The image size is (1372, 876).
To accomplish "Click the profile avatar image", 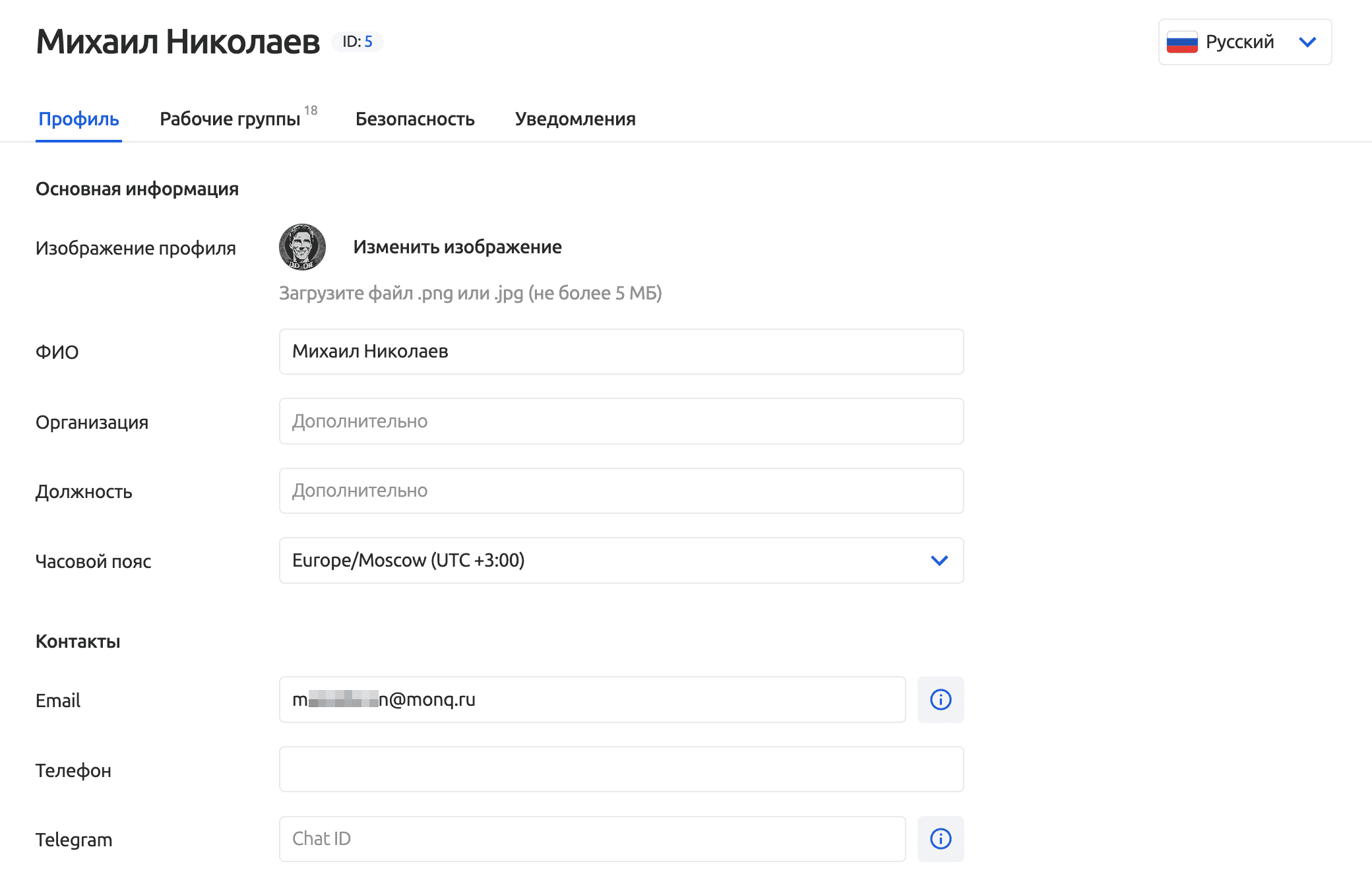I will tap(302, 247).
